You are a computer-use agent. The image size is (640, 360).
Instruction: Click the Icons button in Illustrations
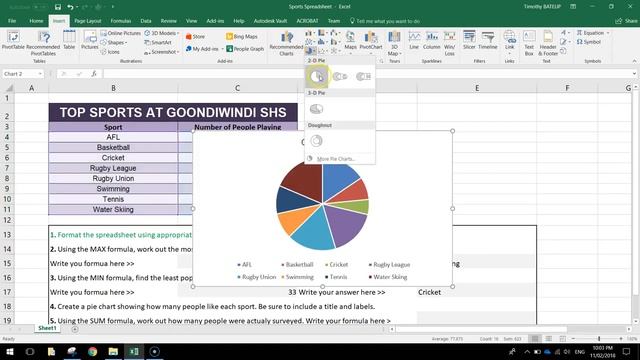pyautogui.click(x=111, y=52)
